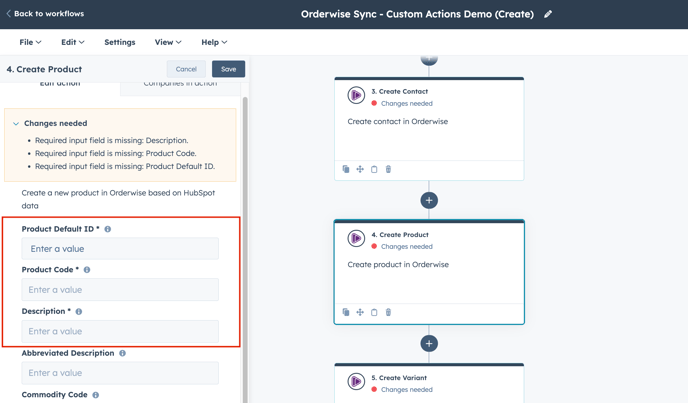Save the Create Product action

pyautogui.click(x=229, y=69)
